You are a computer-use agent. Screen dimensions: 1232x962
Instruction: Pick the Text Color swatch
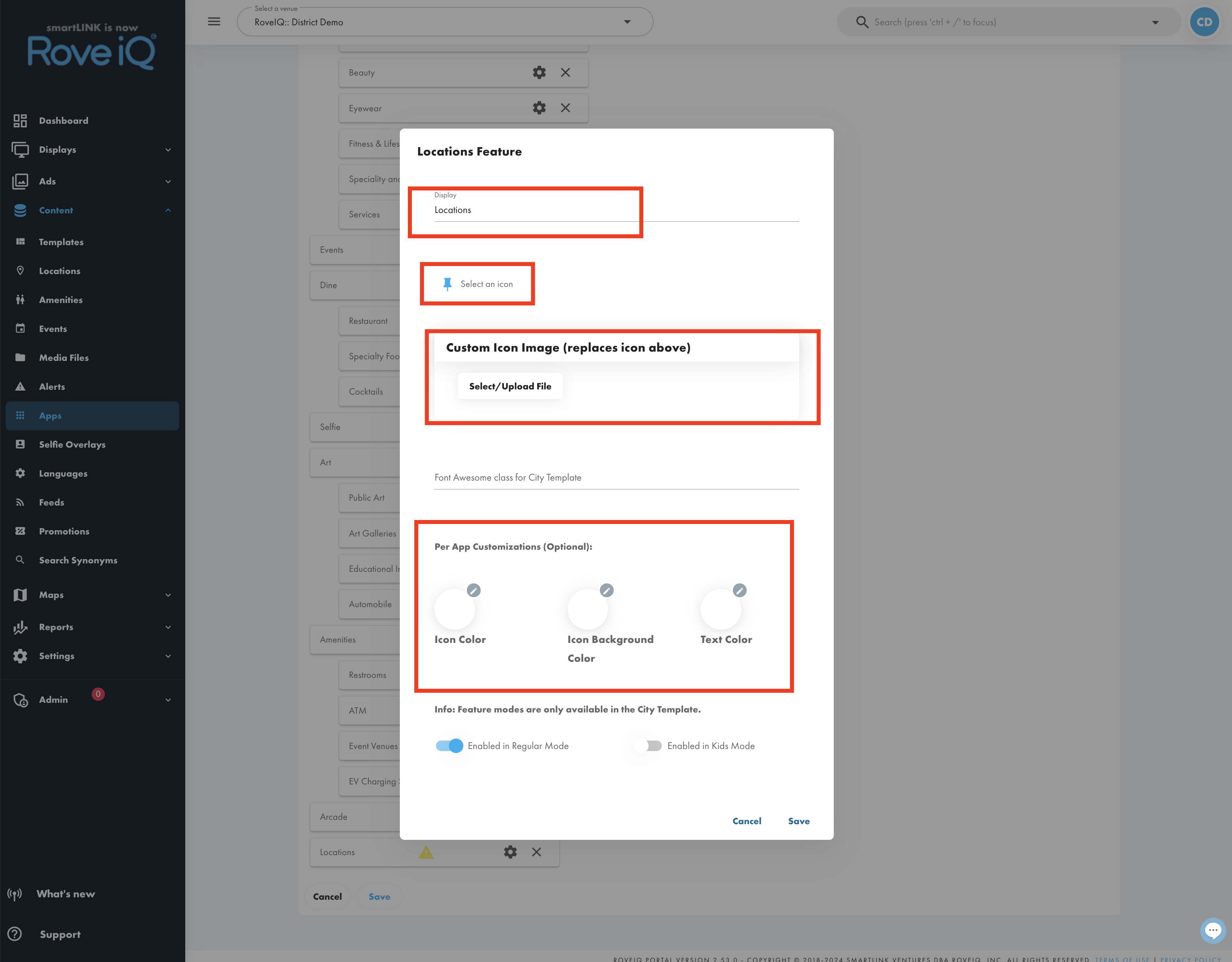[x=720, y=609]
